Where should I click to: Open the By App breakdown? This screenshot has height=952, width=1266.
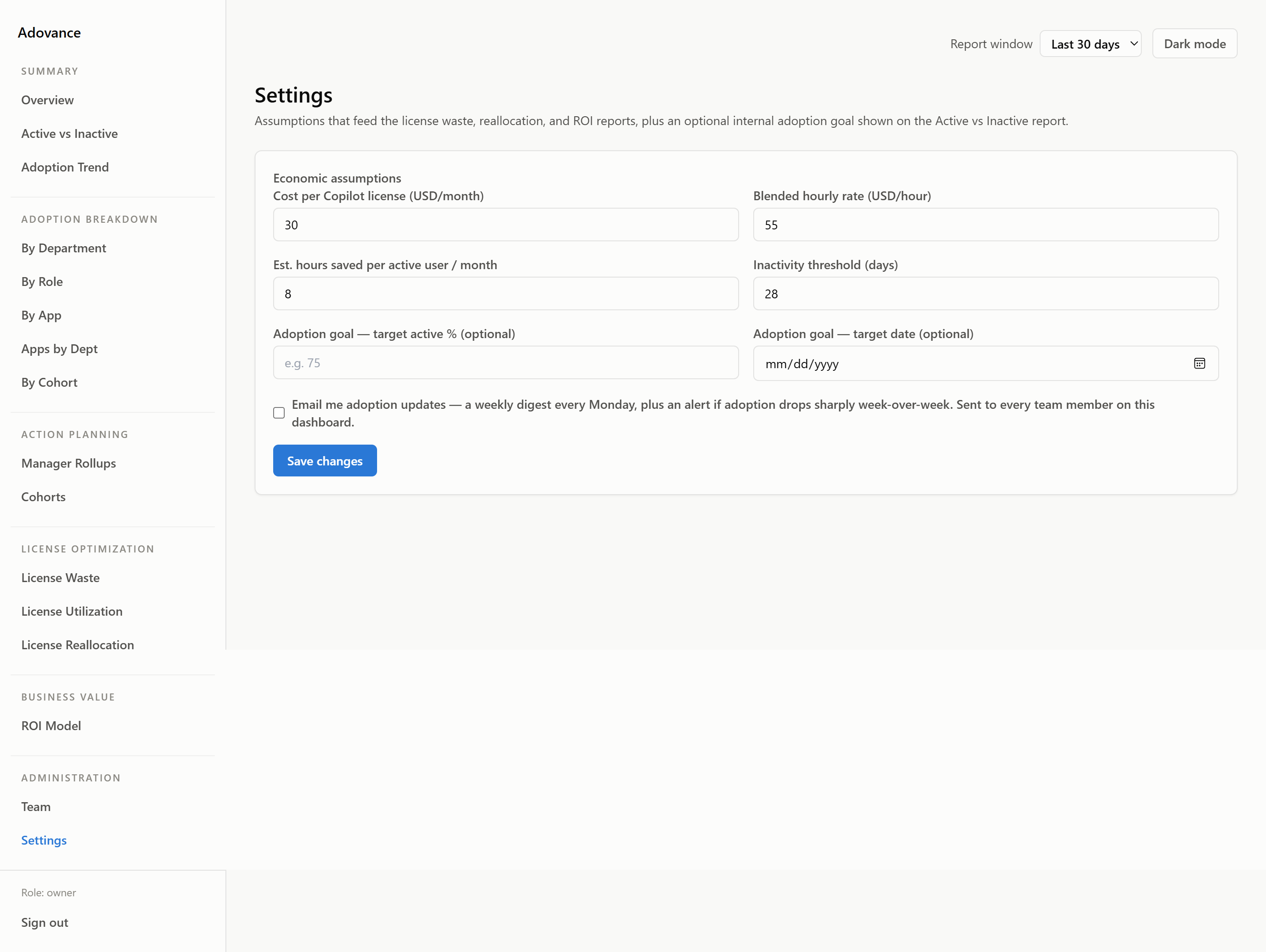point(41,315)
